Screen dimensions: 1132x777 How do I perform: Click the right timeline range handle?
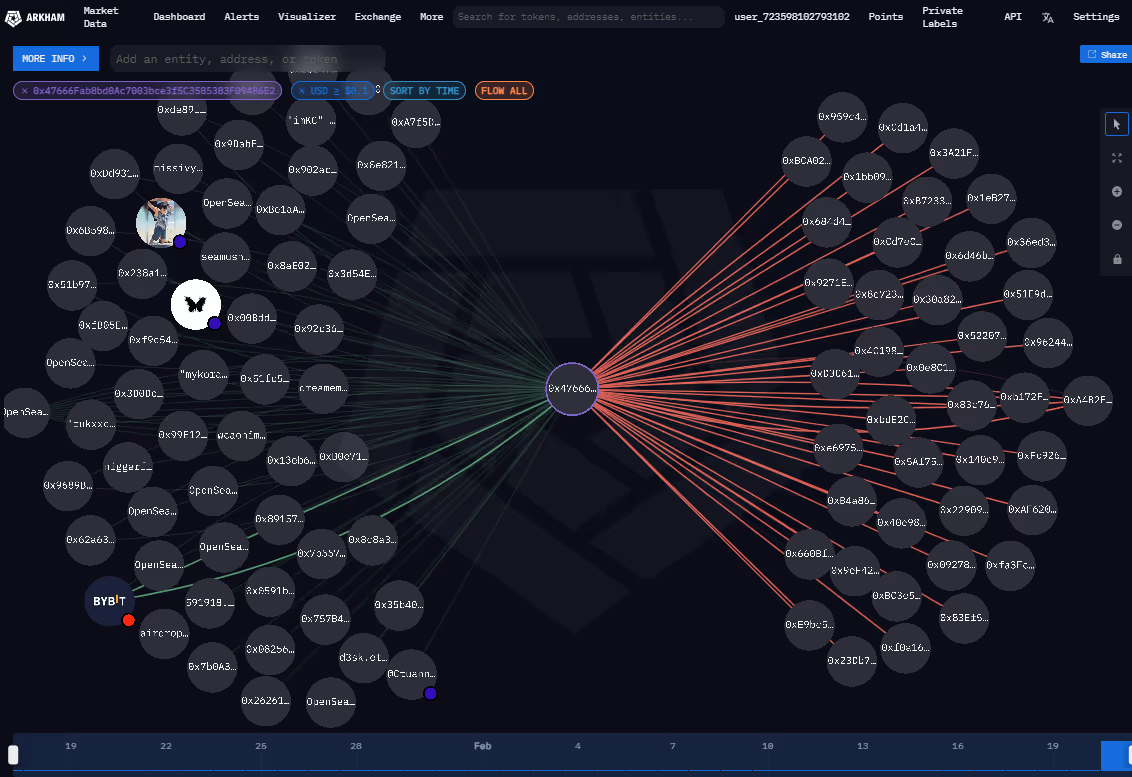(1128, 755)
